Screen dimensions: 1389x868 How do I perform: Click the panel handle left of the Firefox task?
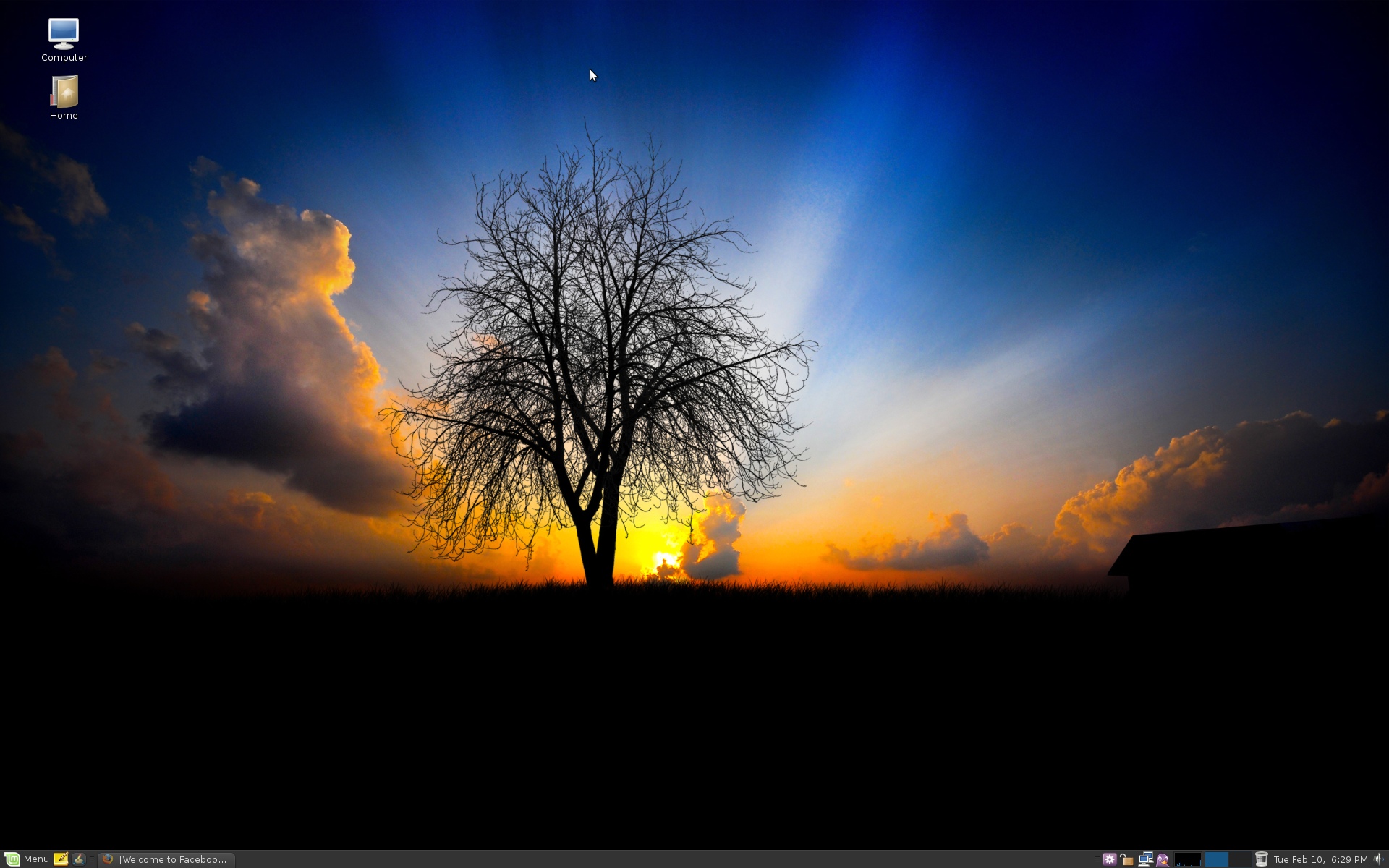pos(92,859)
